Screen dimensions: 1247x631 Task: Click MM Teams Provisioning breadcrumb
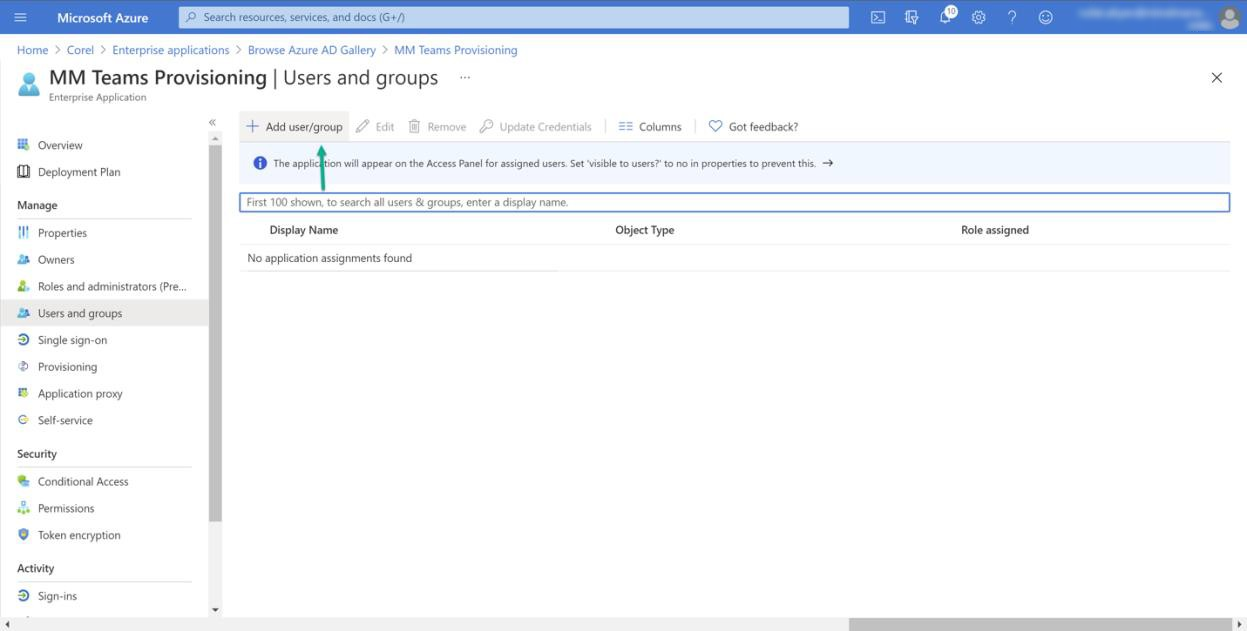(x=456, y=50)
